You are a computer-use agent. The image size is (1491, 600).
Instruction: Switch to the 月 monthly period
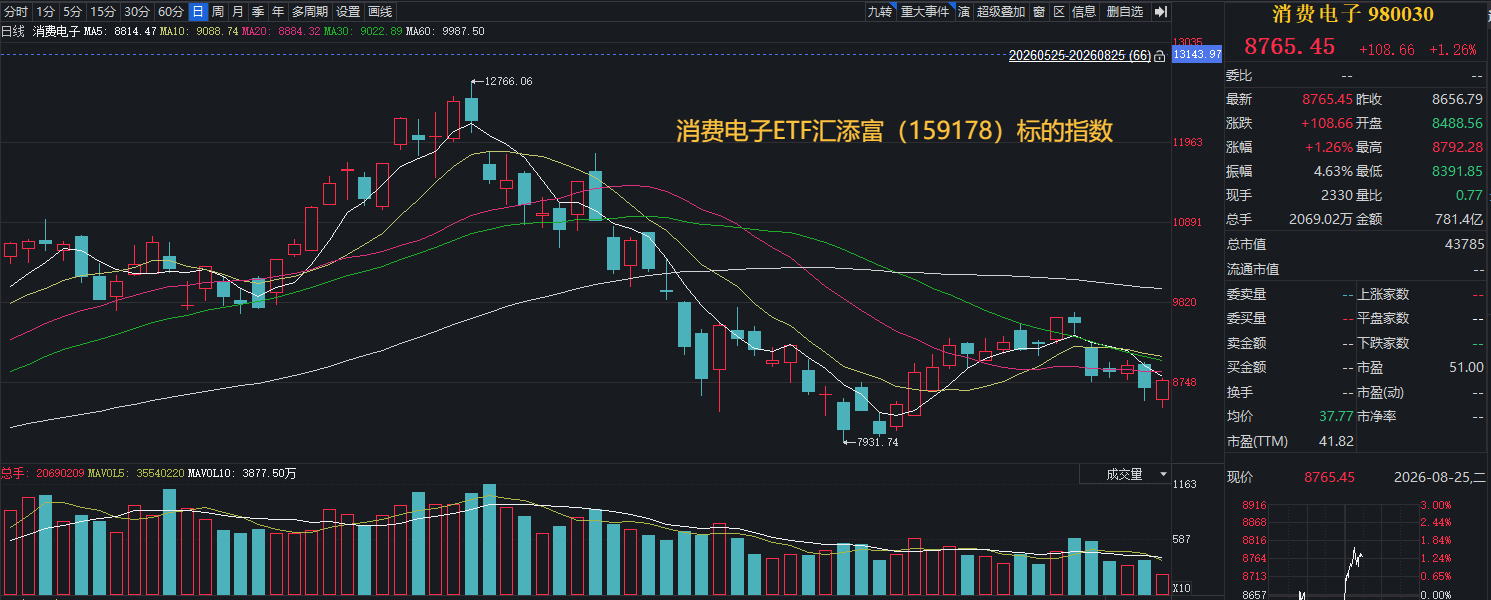pyautogui.click(x=237, y=12)
